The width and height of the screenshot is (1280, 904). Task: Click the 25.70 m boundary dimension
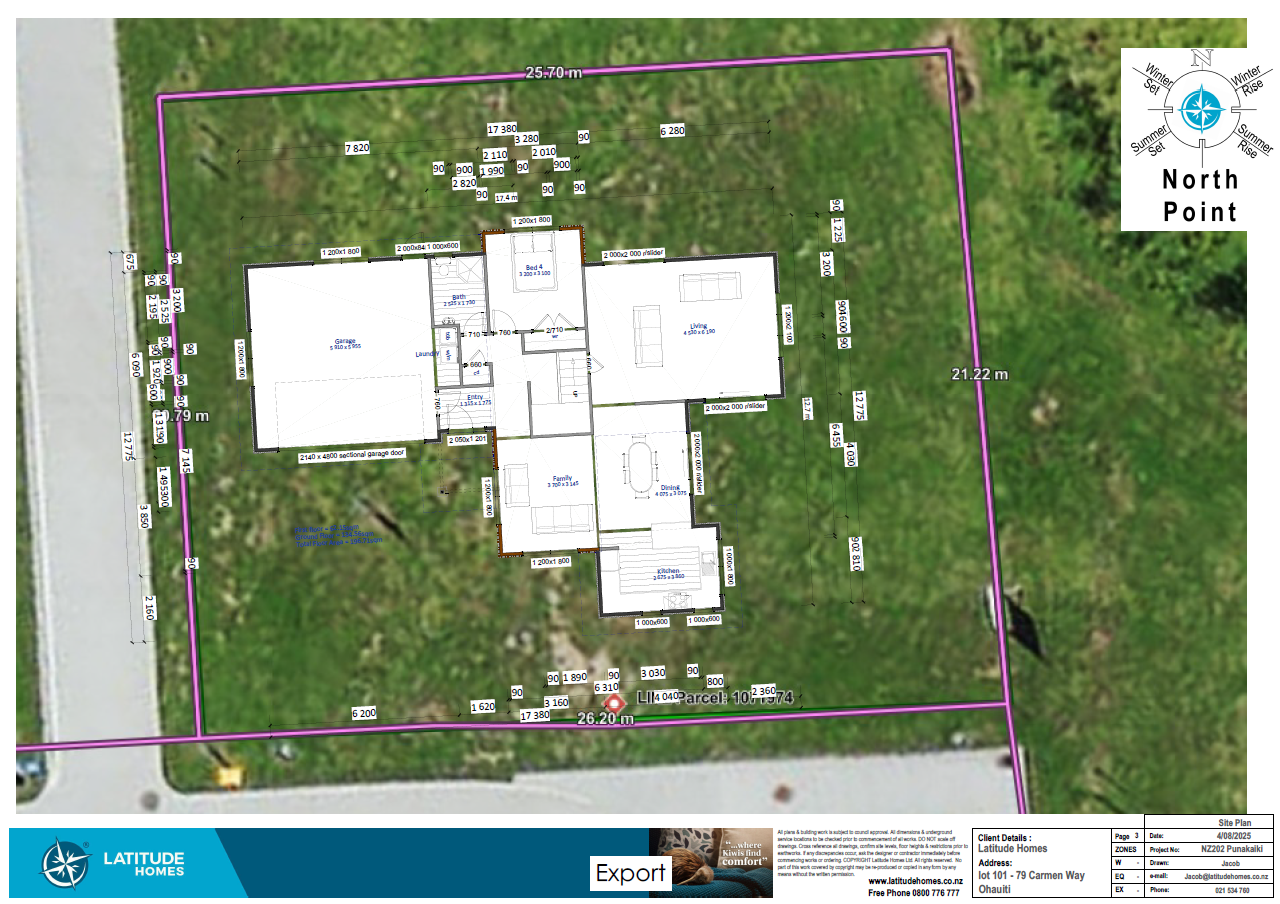(x=553, y=72)
